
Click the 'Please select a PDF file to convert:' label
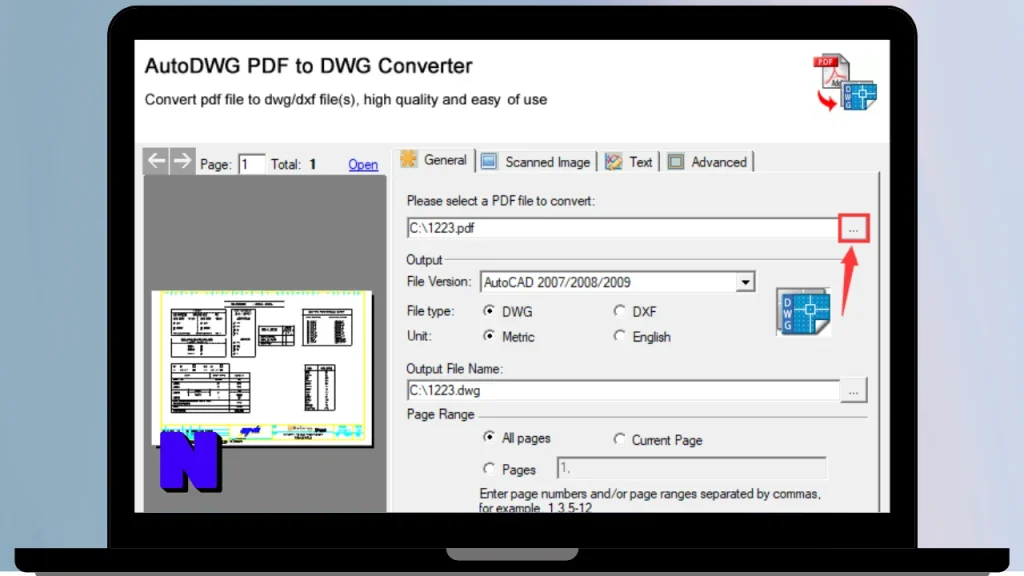point(501,201)
